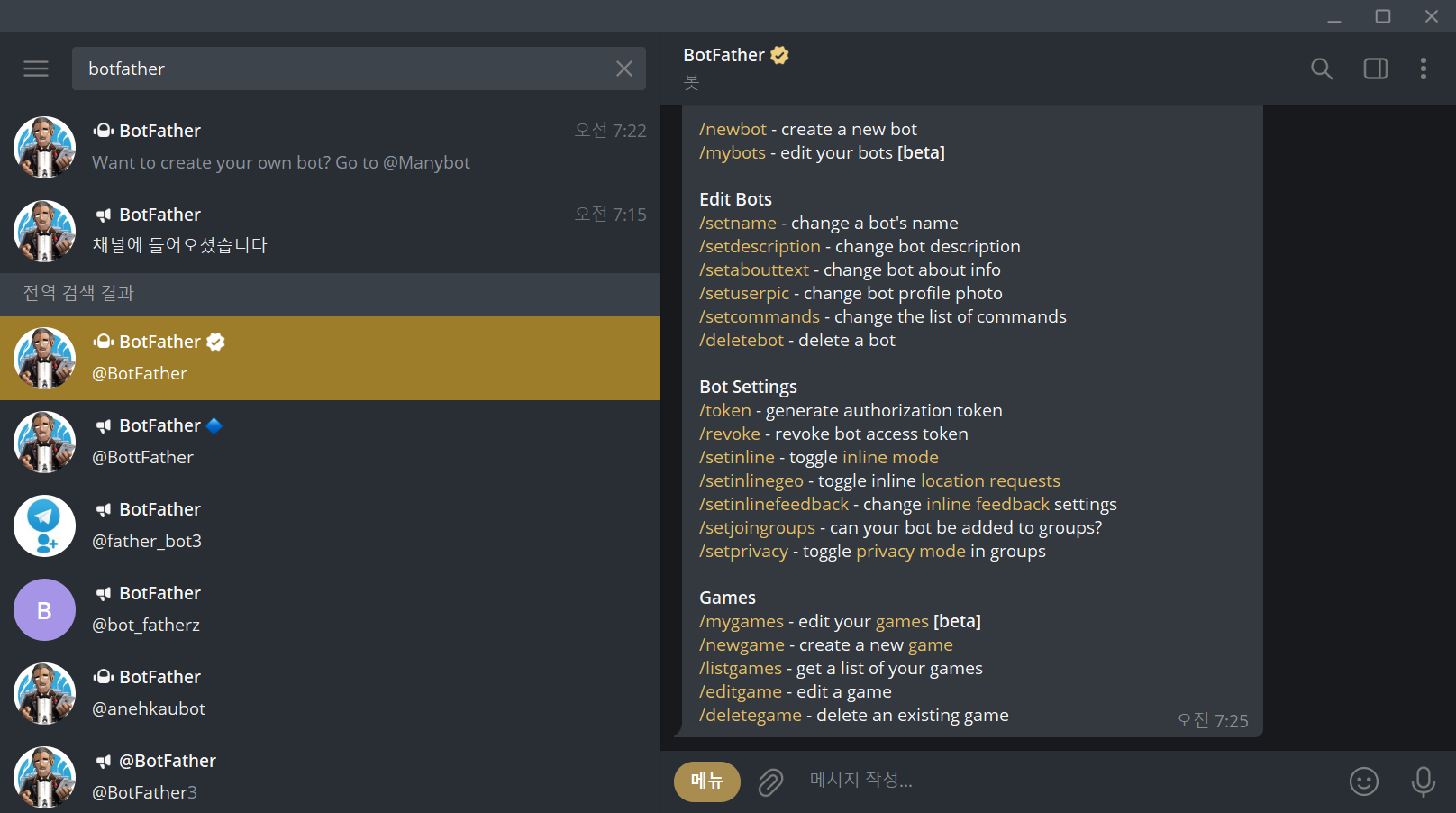The width and height of the screenshot is (1456, 813).
Task: Click the /newgame command link
Action: click(742, 644)
